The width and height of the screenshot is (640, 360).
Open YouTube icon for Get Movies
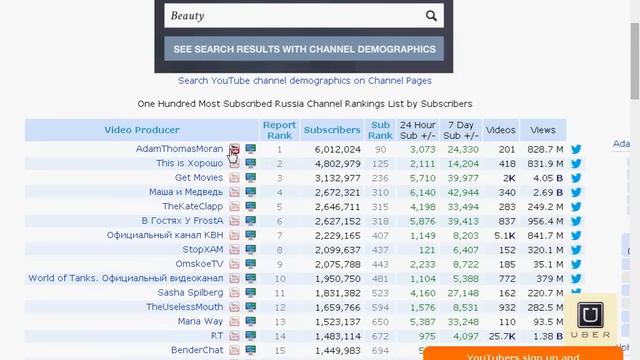[x=234, y=178]
